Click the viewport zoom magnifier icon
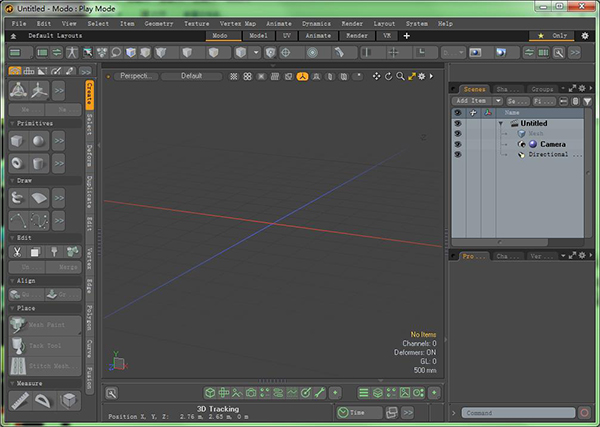Screen dimensions: 600x427 [x=400, y=75]
